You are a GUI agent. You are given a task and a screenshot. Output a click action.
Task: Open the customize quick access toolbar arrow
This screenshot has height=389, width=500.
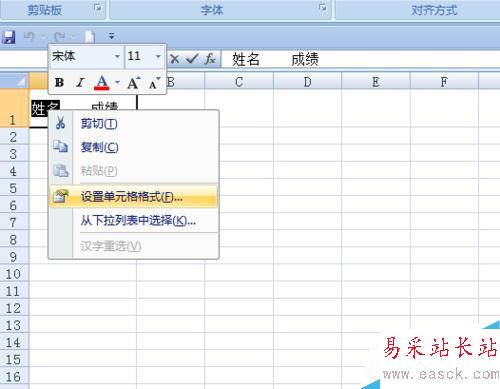pos(112,36)
